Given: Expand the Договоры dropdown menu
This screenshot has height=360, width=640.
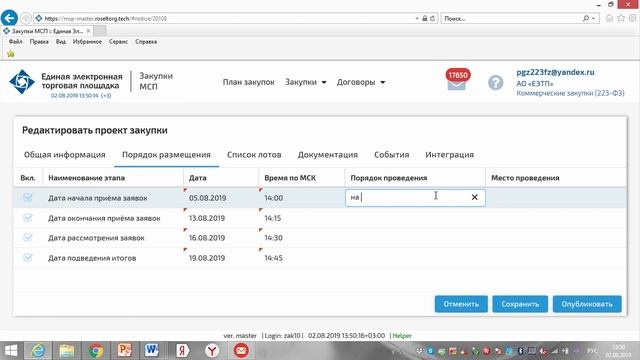Looking at the screenshot, I should pos(361,82).
